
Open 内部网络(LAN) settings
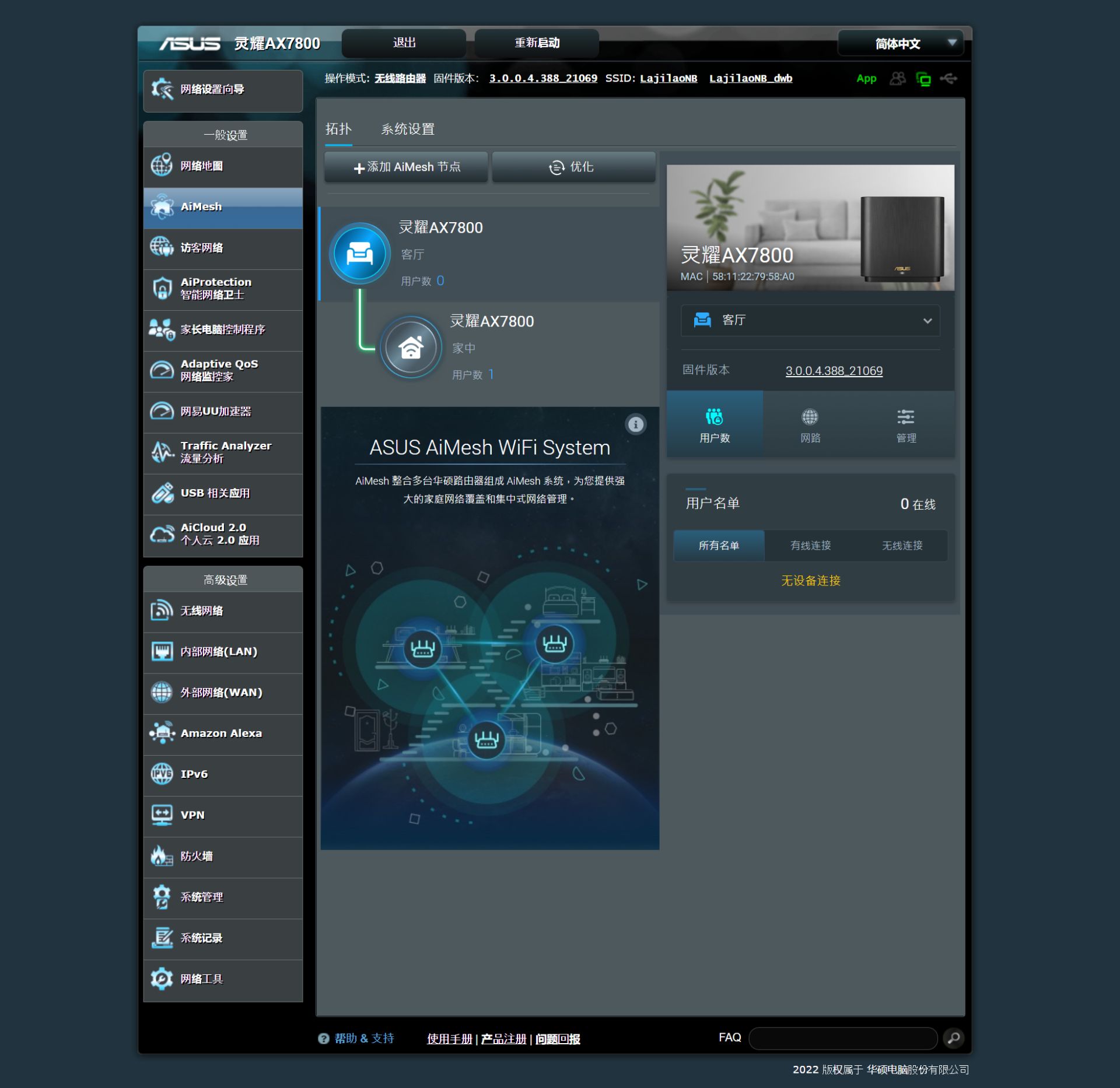pyautogui.click(x=223, y=652)
